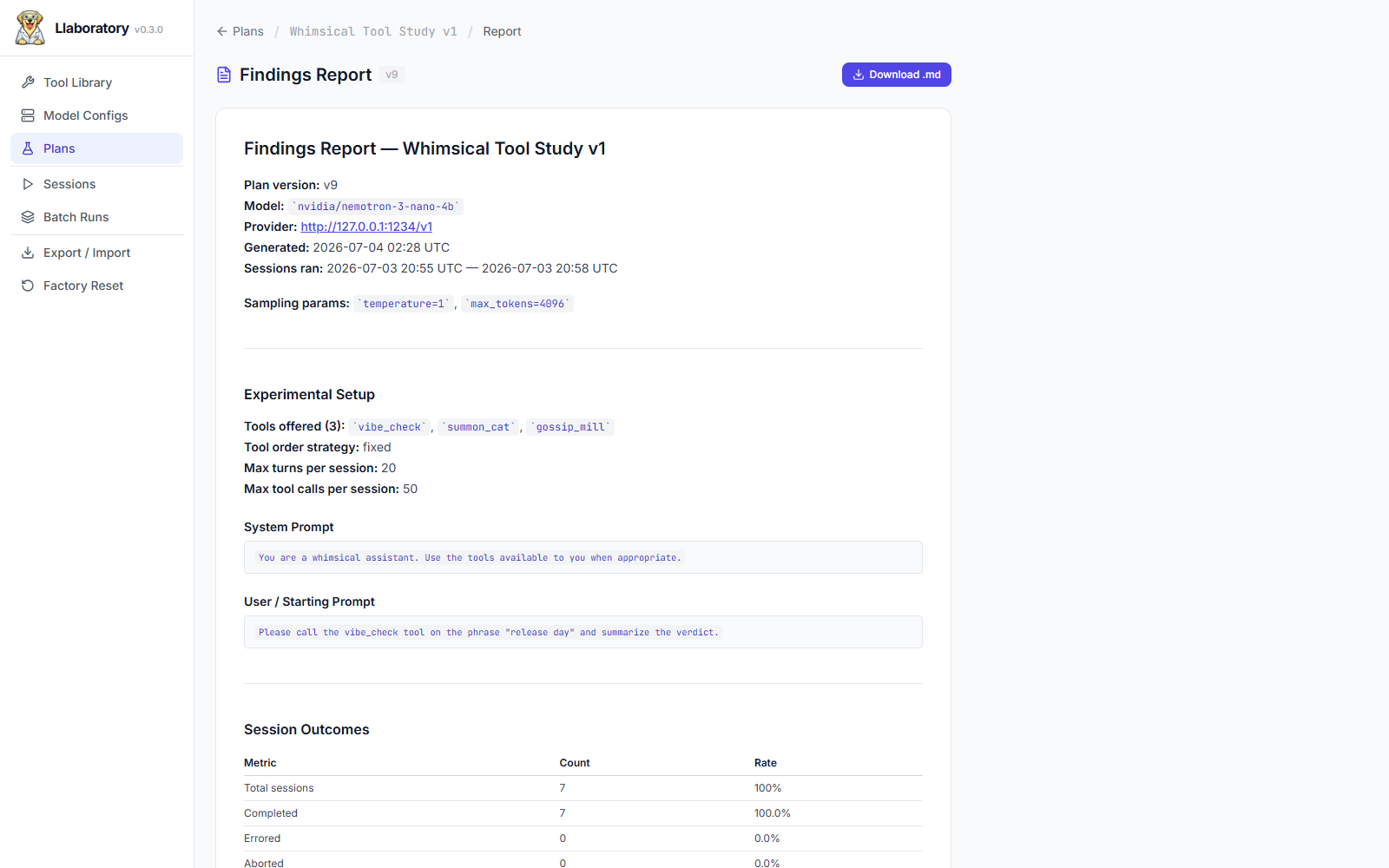Click the system prompt code block
Image resolution: width=1389 pixels, height=868 pixels.
pyautogui.click(x=583, y=557)
